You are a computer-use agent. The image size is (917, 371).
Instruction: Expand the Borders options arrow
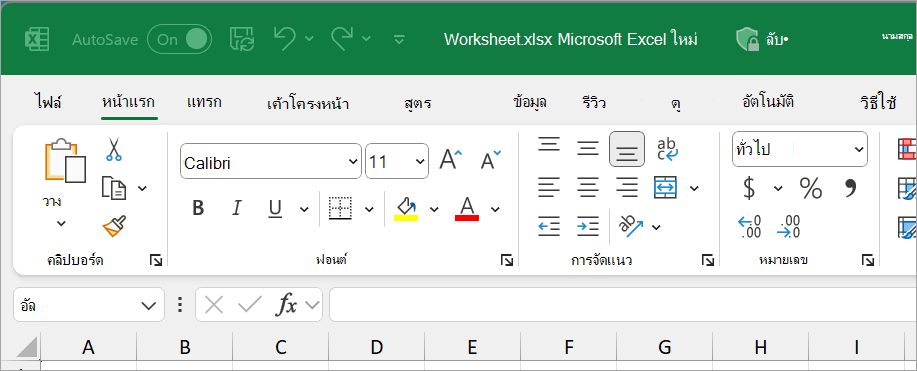(x=369, y=208)
